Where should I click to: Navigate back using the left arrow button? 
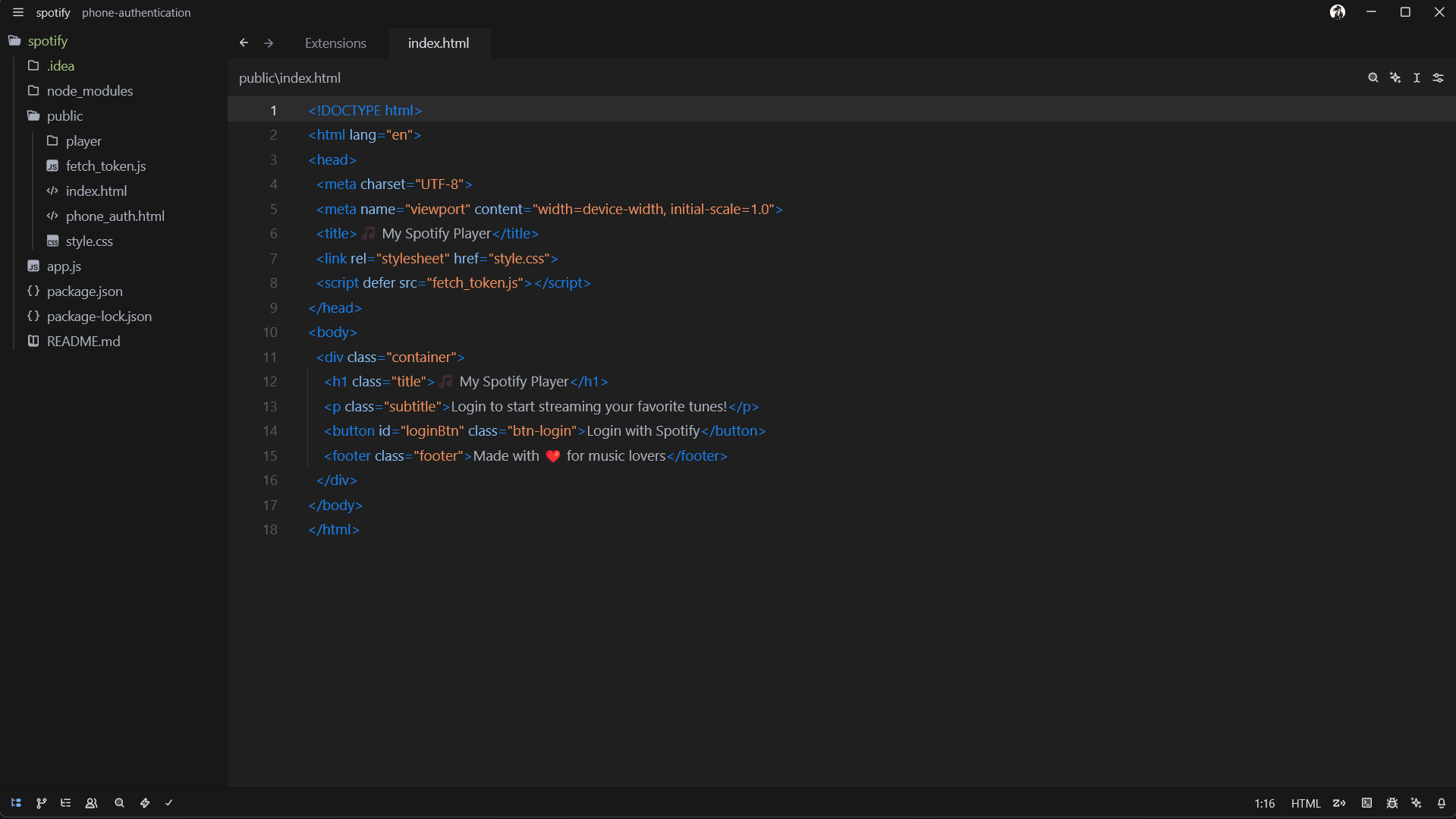(243, 43)
